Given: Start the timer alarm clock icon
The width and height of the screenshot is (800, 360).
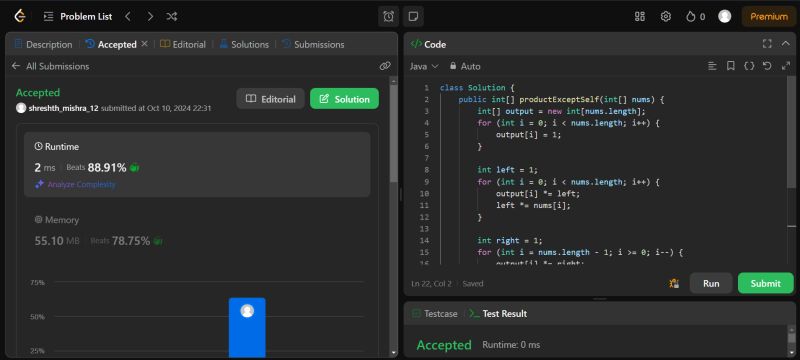Looking at the screenshot, I should 388,16.
